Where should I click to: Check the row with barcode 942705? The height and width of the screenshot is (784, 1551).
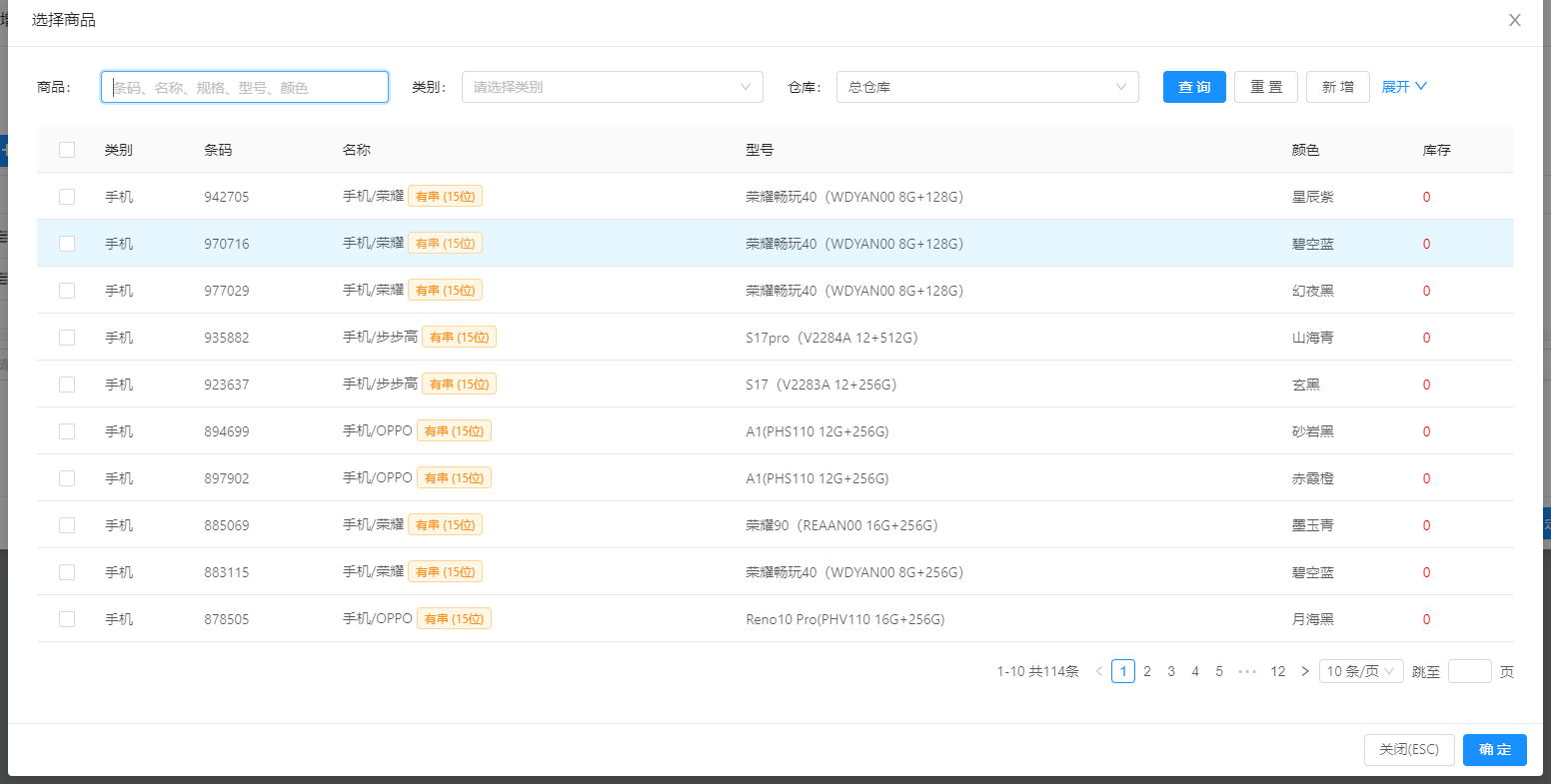coord(67,197)
